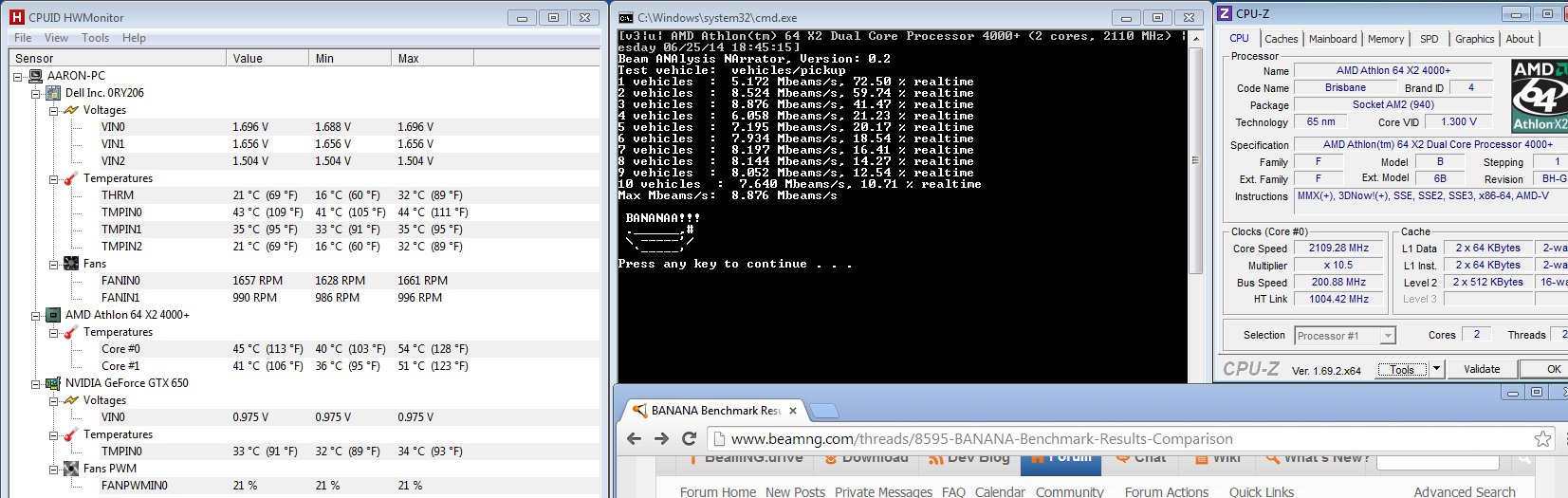
Task: Switch to the Caches tab in CPU-Z
Action: click(1281, 39)
